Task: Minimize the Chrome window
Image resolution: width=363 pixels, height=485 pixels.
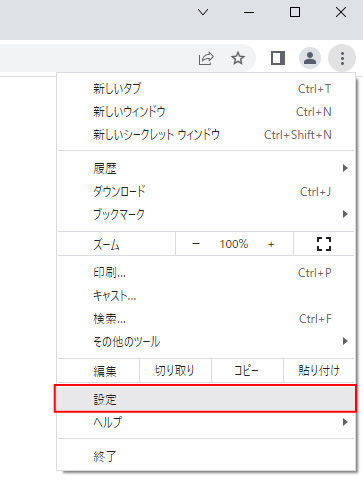Action: pos(249,12)
